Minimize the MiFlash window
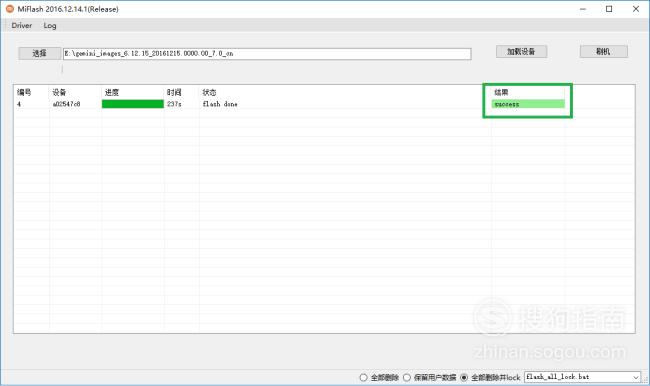The height and width of the screenshot is (386, 650). point(583,9)
